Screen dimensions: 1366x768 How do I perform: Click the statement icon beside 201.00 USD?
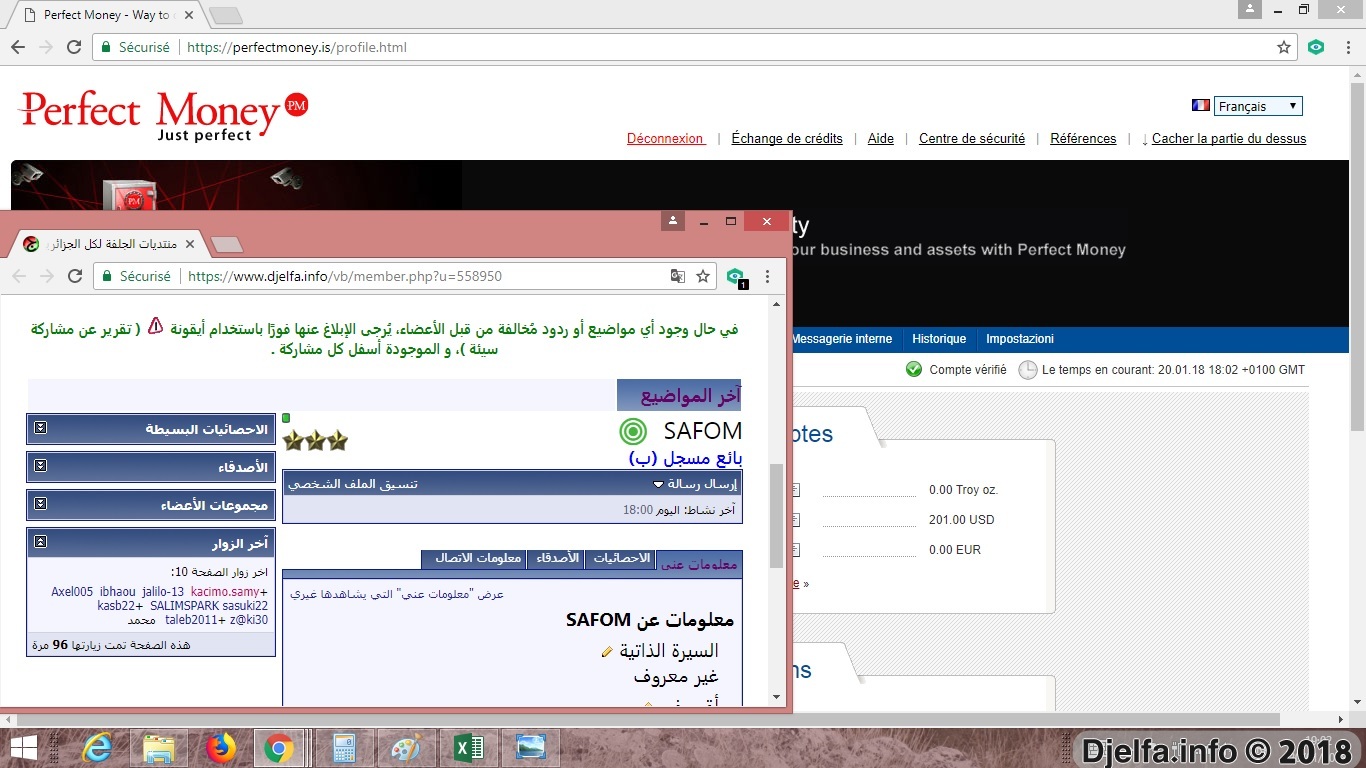[x=796, y=519]
